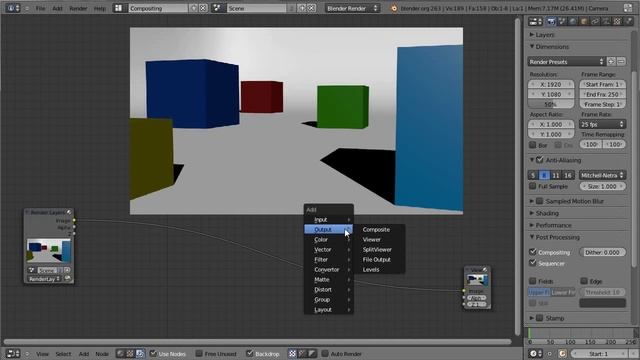This screenshot has width=640, height=360.
Task: Click the Upper First field order button
Action: (x=539, y=292)
